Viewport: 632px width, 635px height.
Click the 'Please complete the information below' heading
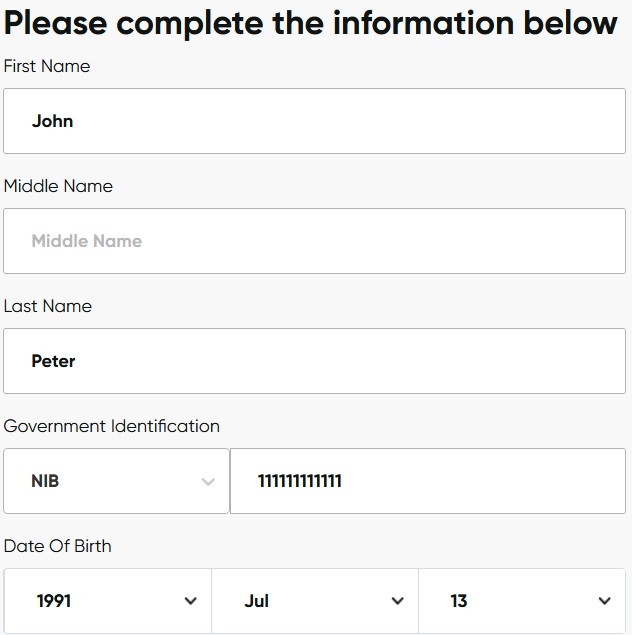[311, 22]
